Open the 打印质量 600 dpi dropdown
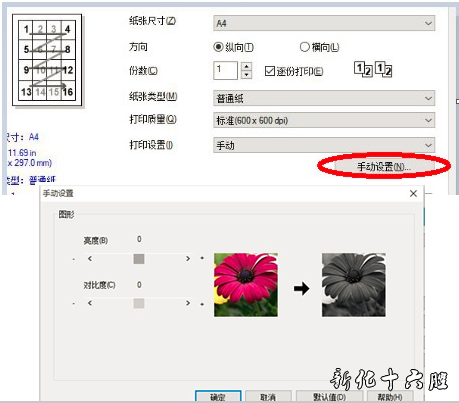The image size is (459, 403). tap(324, 120)
